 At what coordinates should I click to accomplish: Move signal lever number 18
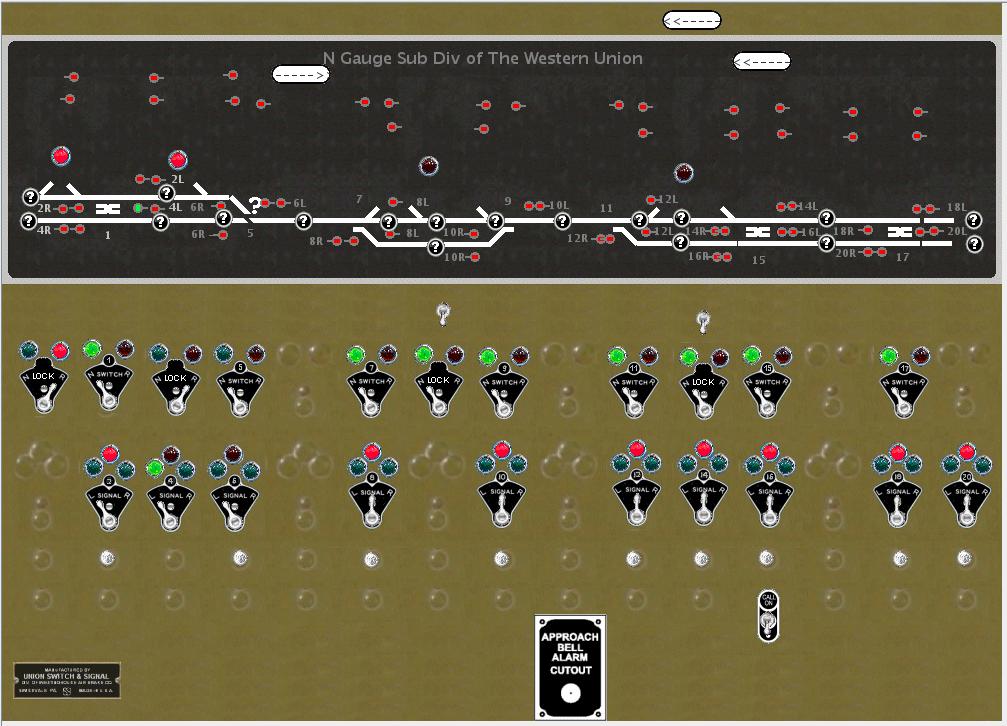tap(898, 500)
